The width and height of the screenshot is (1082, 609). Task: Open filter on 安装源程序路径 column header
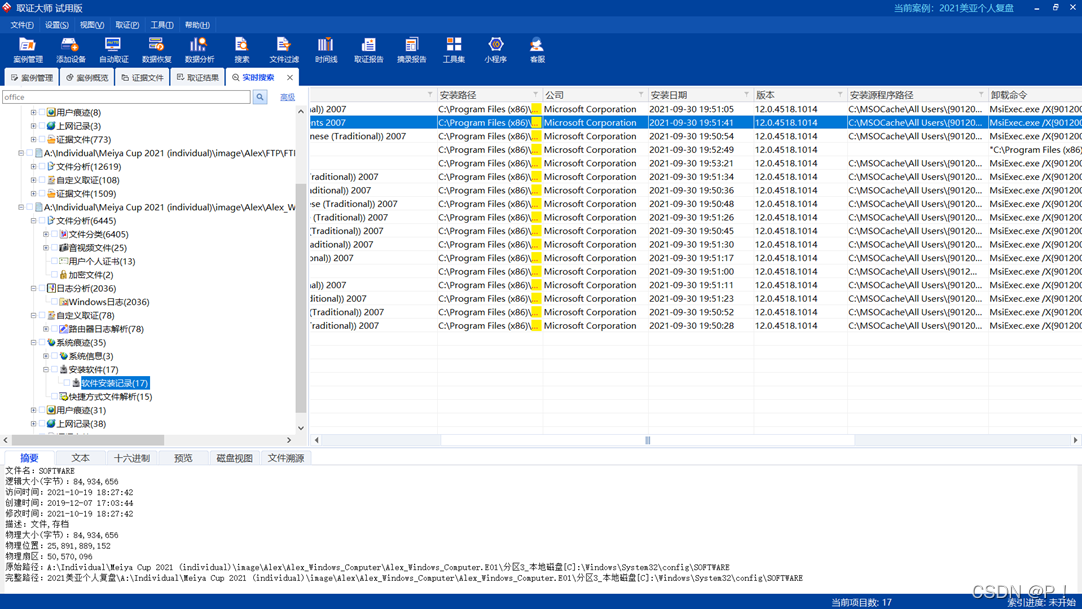pyautogui.click(x=981, y=94)
